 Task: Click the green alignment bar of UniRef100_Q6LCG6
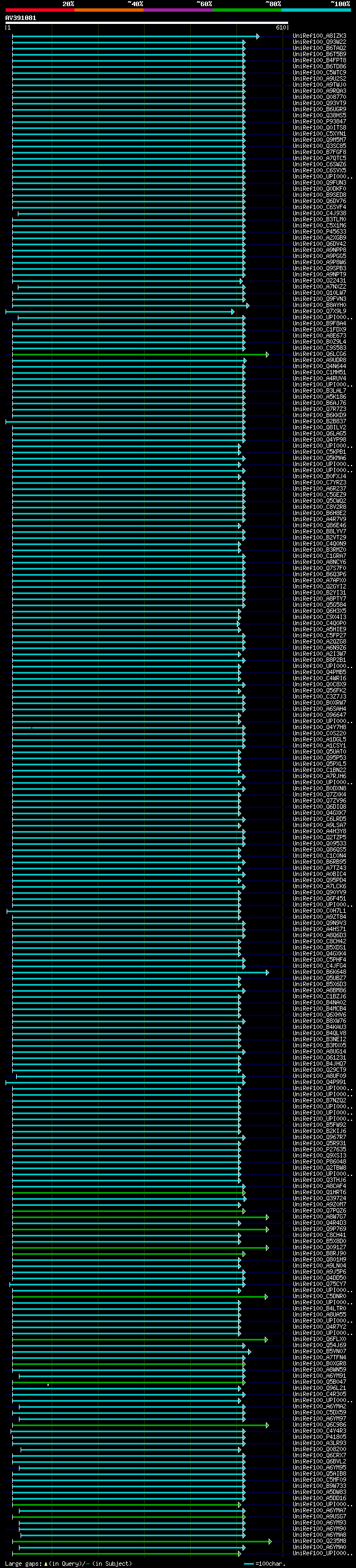[140, 354]
